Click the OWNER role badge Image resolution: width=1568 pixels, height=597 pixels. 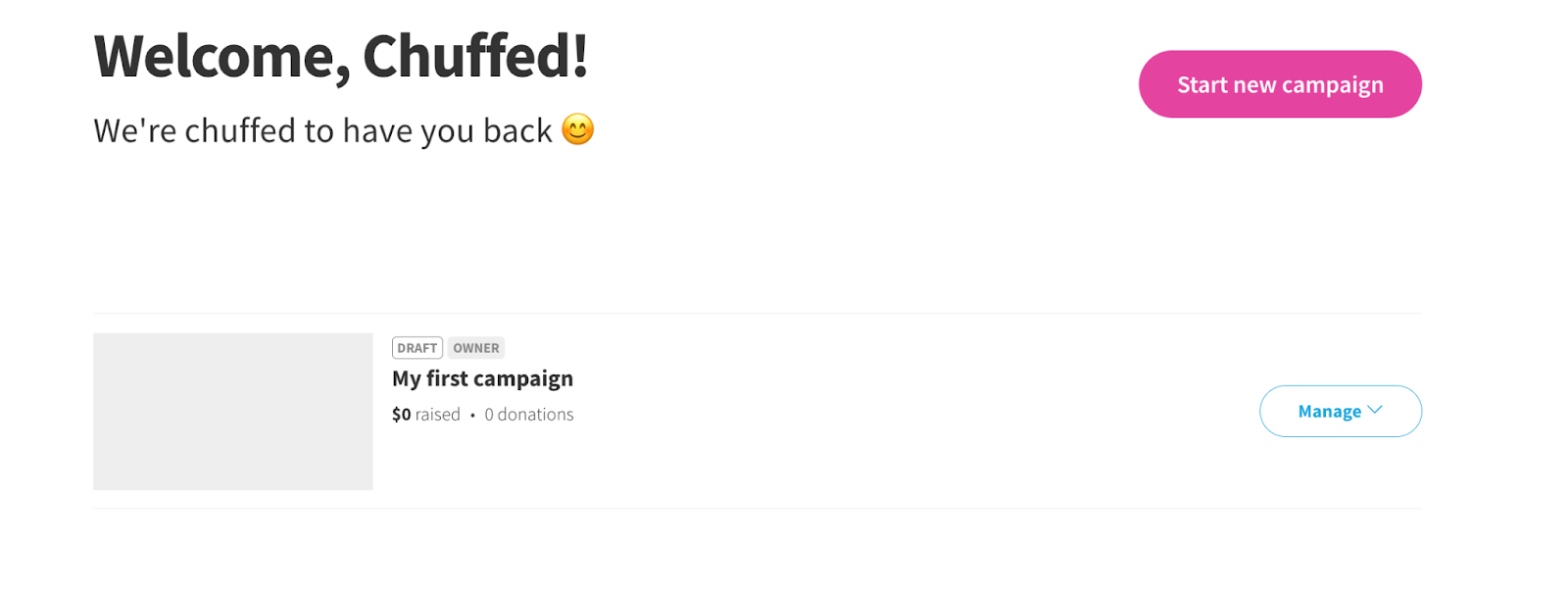point(476,348)
